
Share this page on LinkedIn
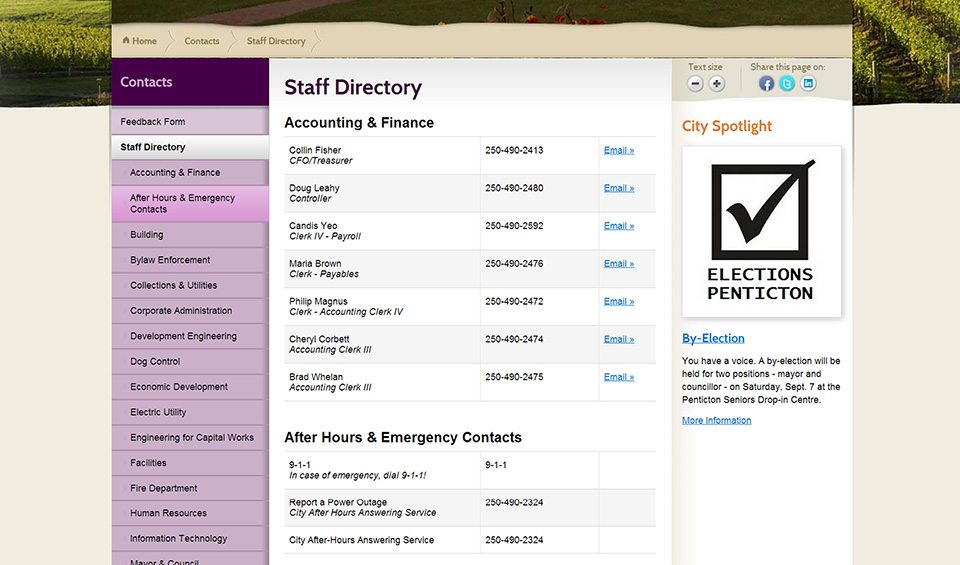[x=808, y=84]
